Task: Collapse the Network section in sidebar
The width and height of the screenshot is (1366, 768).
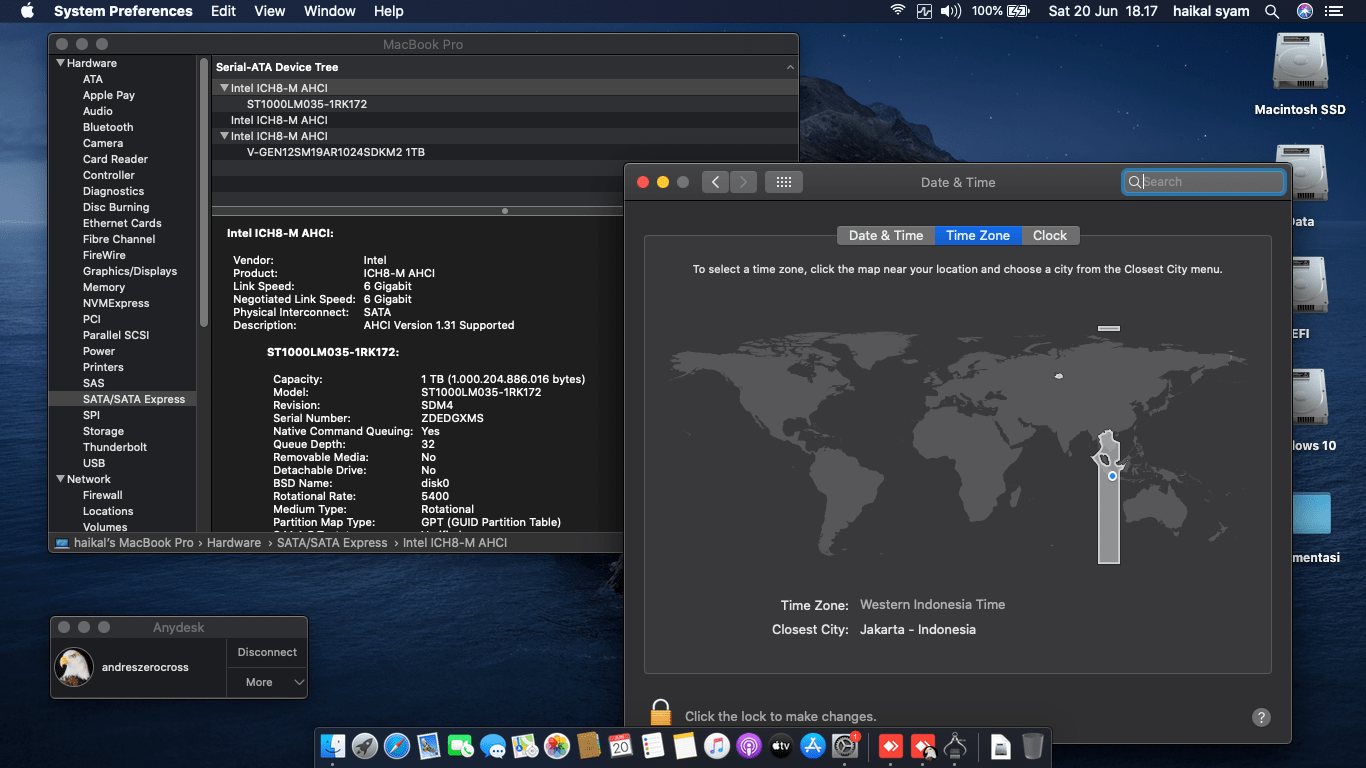Action: pos(60,479)
